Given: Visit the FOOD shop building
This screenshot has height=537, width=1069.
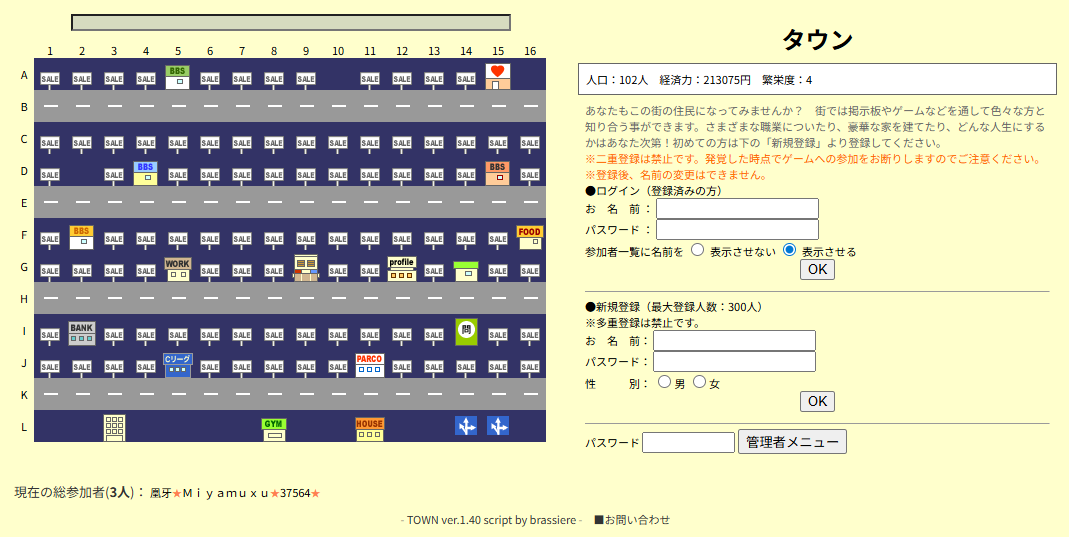Looking at the screenshot, I should tap(530, 237).
